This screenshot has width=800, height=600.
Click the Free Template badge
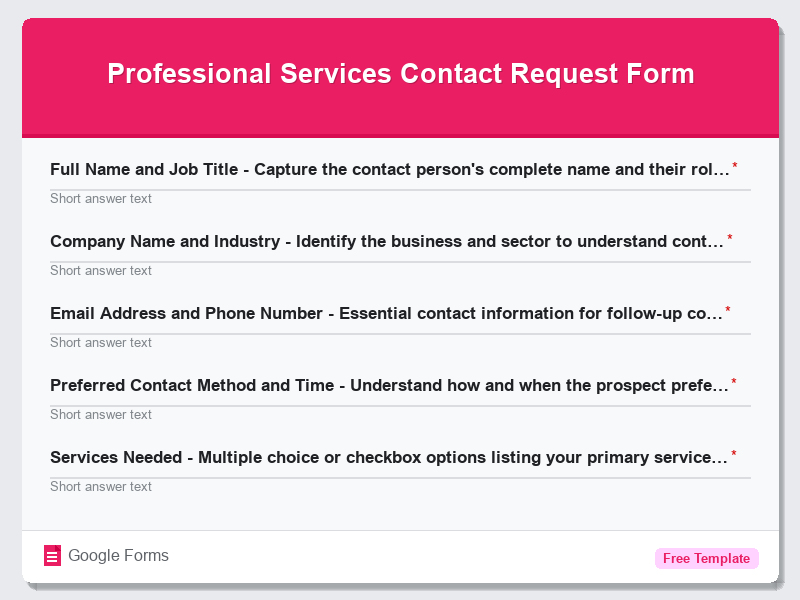[x=706, y=558]
